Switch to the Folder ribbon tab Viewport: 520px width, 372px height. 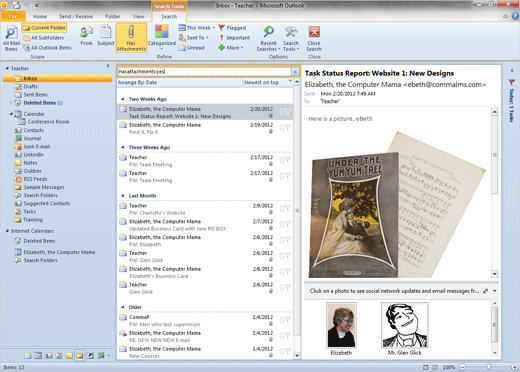click(113, 16)
